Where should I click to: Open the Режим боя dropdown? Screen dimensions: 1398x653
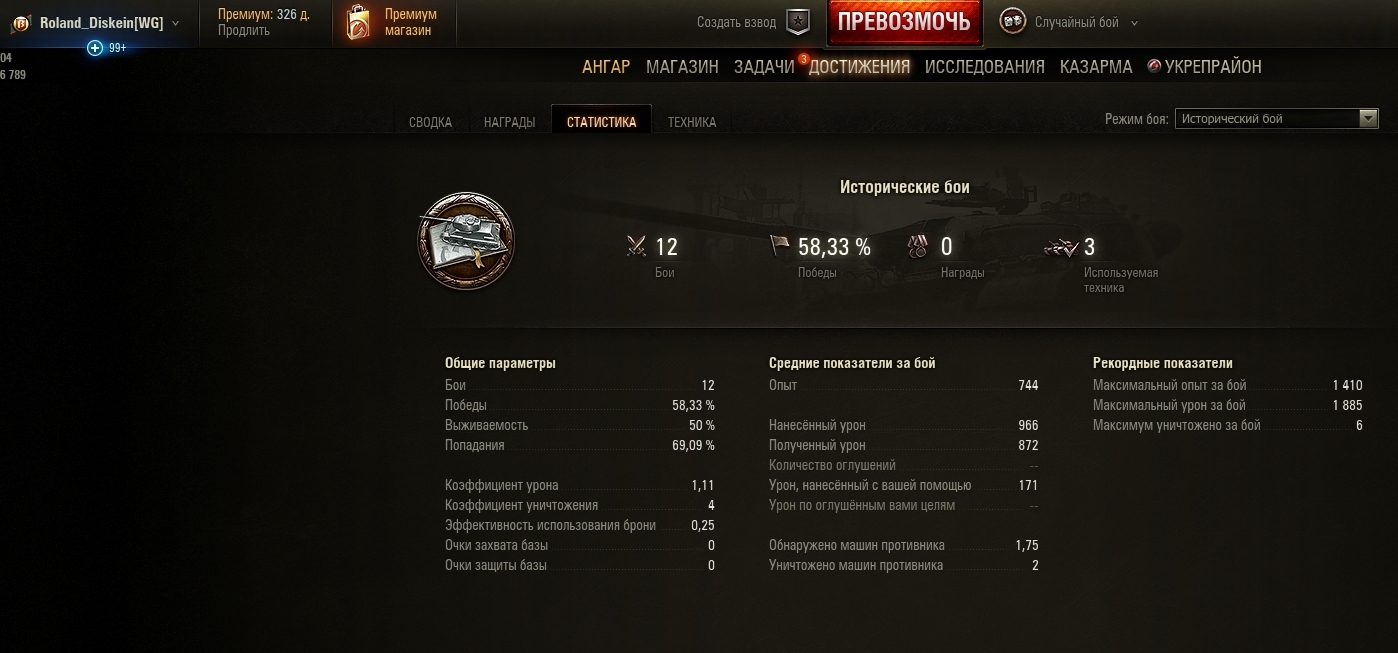pyautogui.click(x=1277, y=119)
